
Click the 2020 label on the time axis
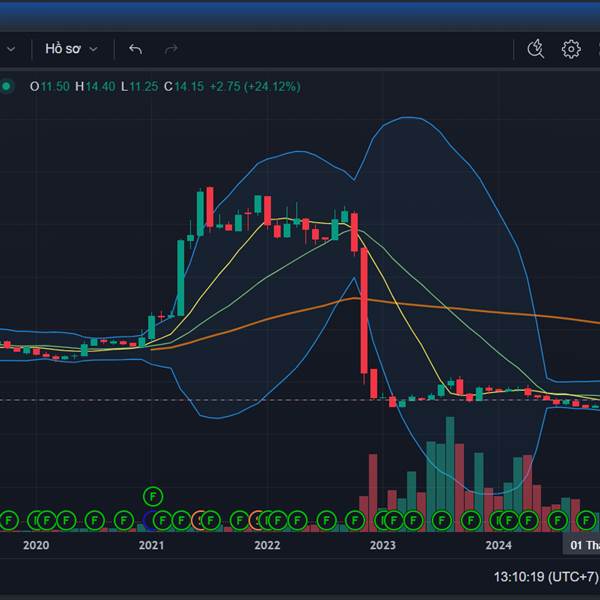35,545
